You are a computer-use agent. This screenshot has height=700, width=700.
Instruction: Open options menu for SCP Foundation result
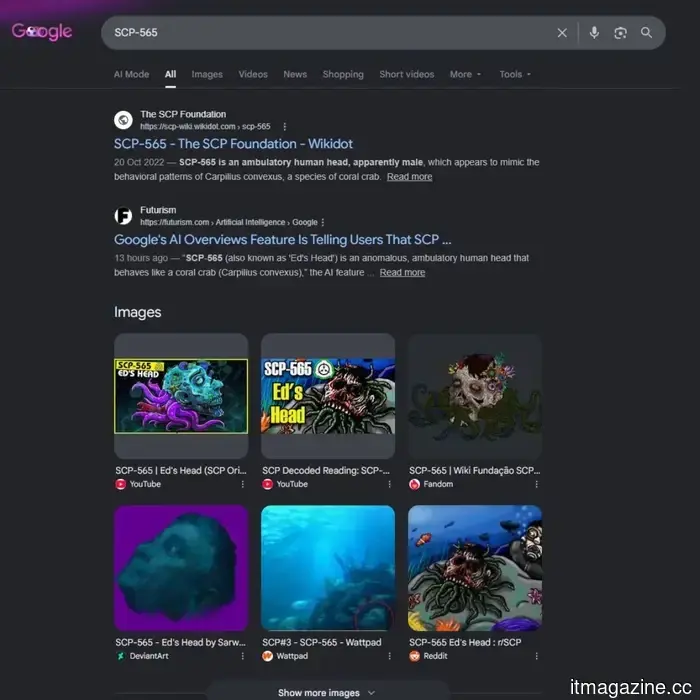[x=284, y=127]
